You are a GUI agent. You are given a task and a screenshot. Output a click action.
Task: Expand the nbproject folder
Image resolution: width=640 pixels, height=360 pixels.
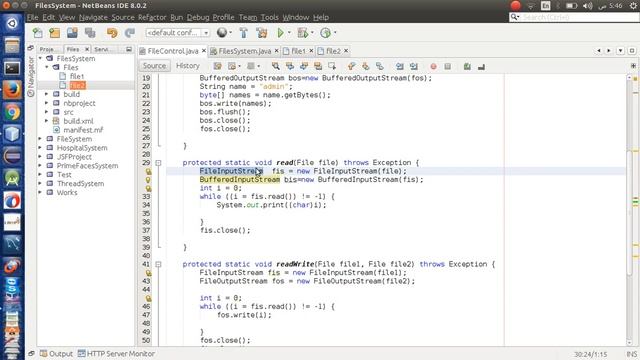[47, 103]
